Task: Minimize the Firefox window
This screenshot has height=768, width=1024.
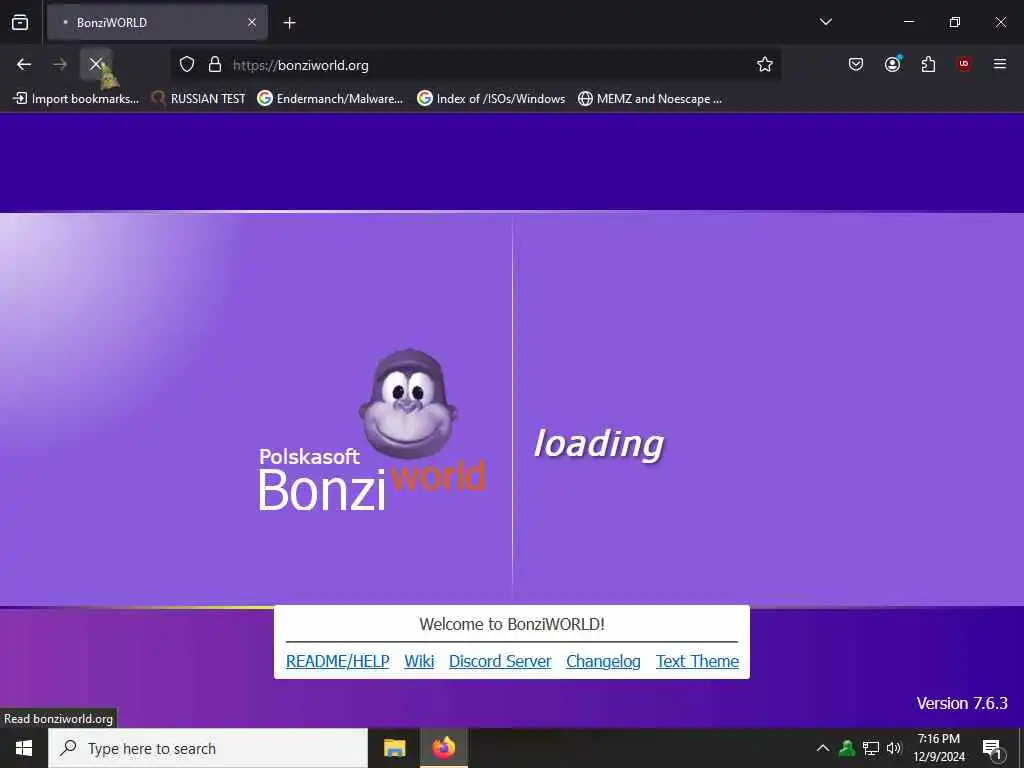Action: click(909, 22)
